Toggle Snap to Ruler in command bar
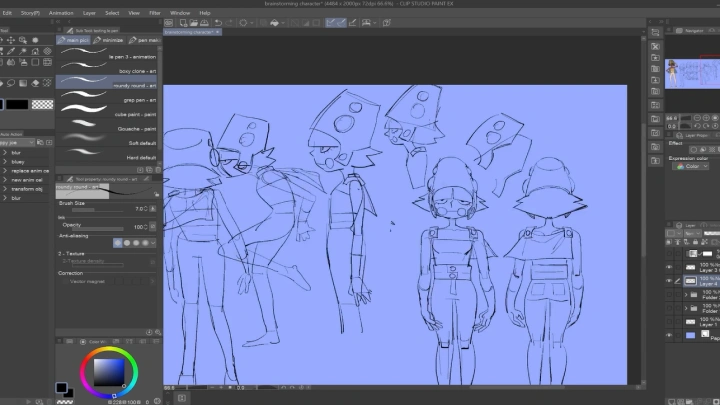Image resolution: width=720 pixels, height=405 pixels. point(331,22)
